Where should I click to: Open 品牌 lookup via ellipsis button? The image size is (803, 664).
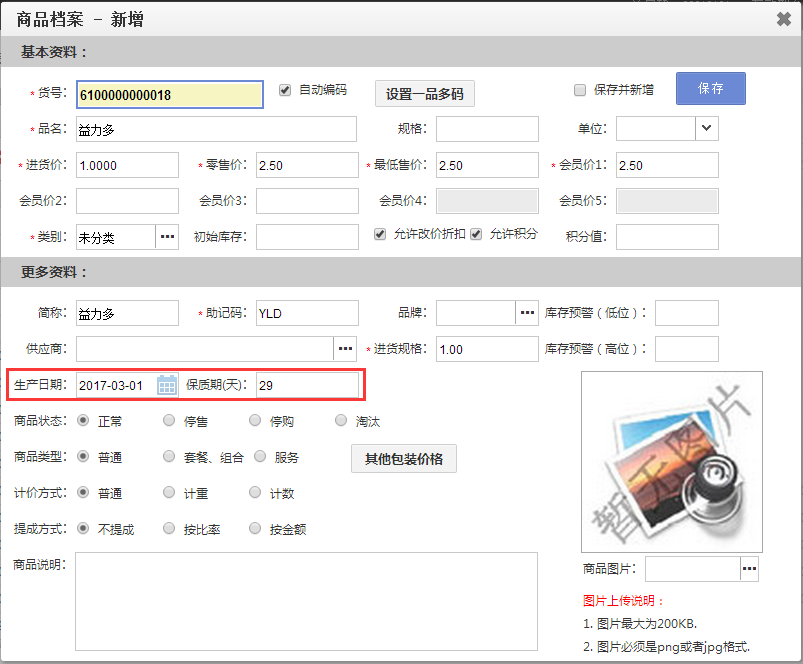click(x=527, y=313)
